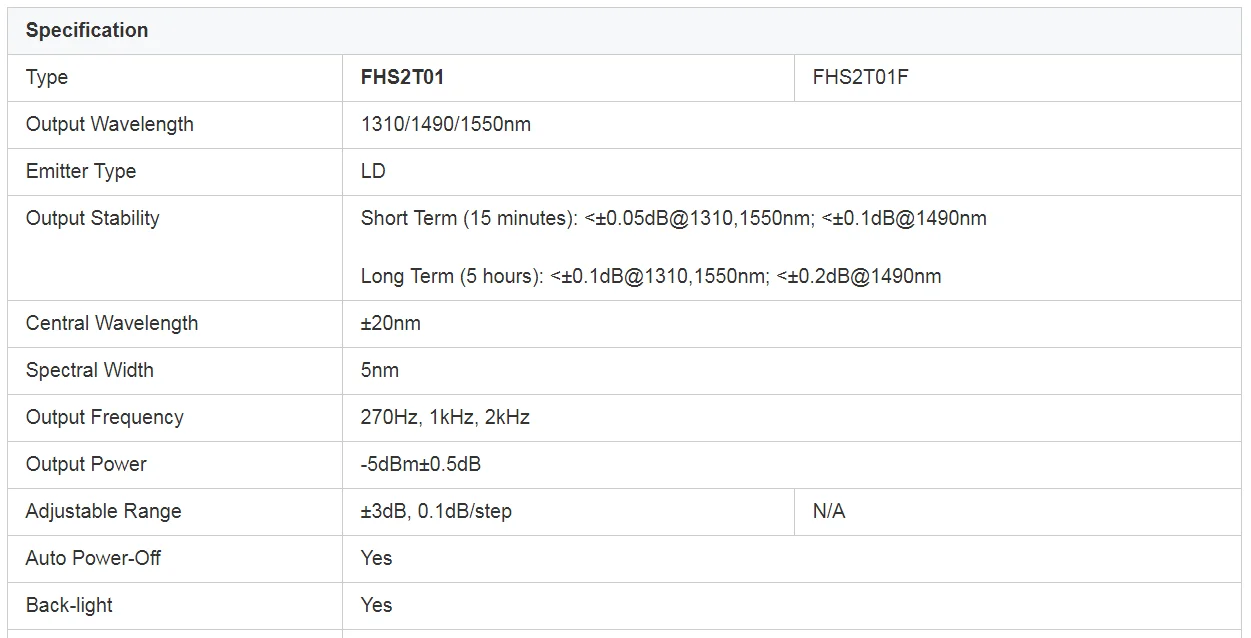
Task: Click the Short Term stability line
Action: pyautogui.click(x=674, y=218)
